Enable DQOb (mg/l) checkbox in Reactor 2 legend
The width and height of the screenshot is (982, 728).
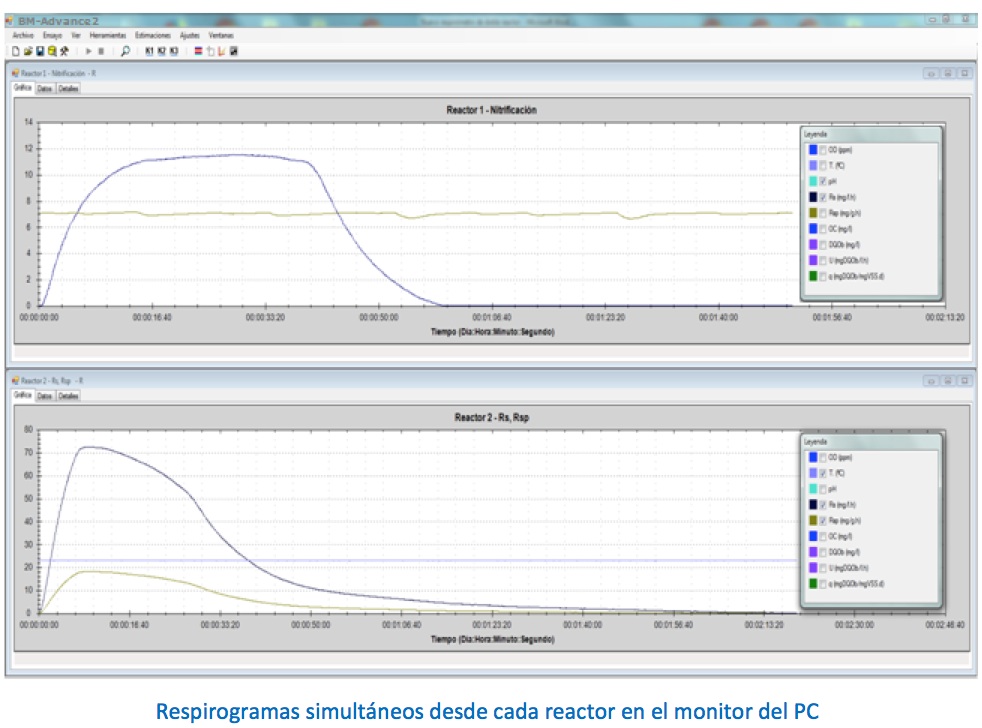pos(824,553)
